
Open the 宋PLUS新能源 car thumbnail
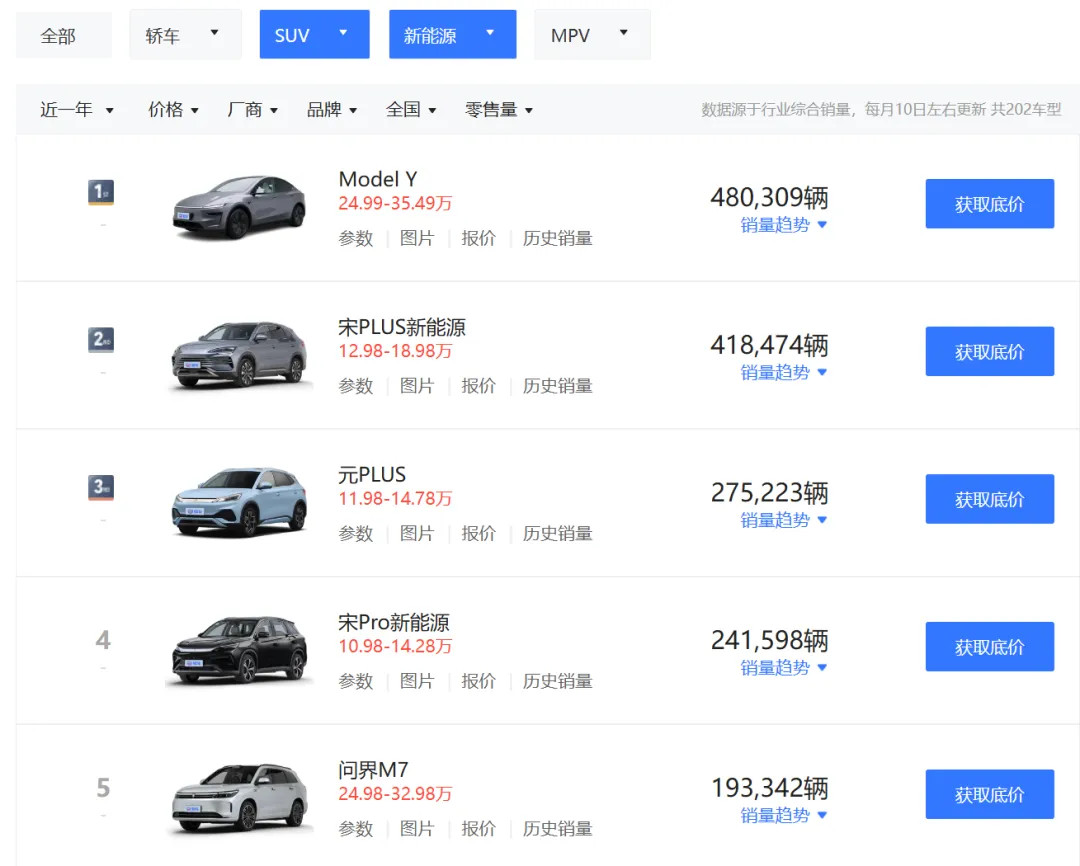point(239,354)
